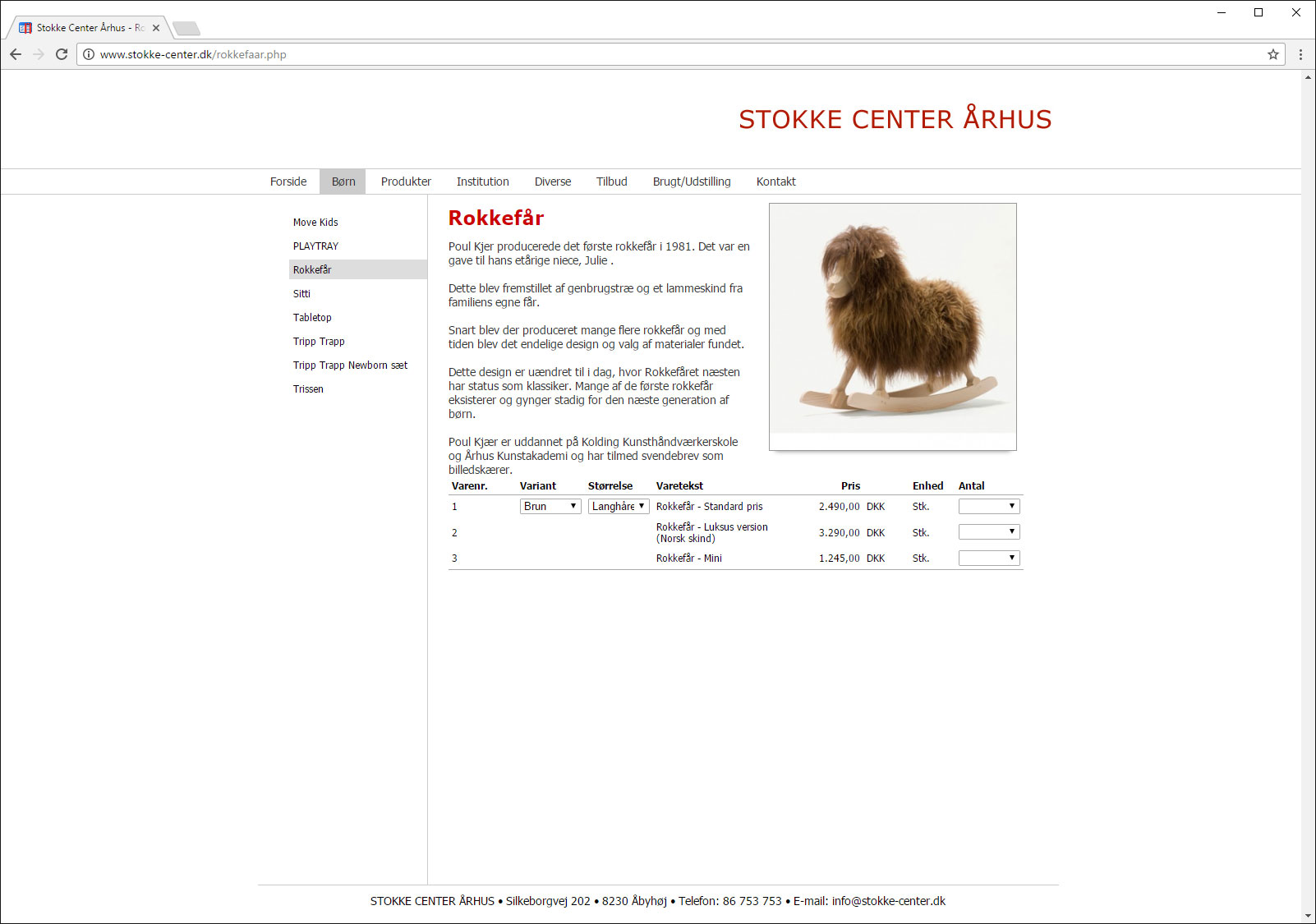Image resolution: width=1316 pixels, height=924 pixels.
Task: Click the scrollbar up arrow
Action: point(1308,77)
